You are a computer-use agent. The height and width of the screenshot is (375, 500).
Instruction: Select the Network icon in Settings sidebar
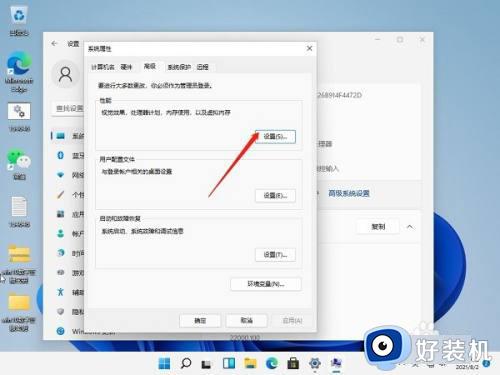(60, 175)
